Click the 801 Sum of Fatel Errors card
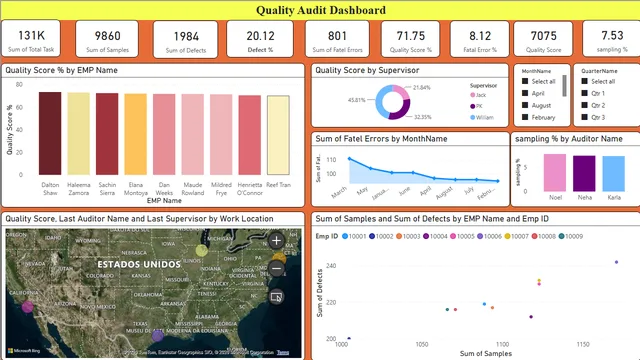Screen dimensions: 640x360 [337, 40]
